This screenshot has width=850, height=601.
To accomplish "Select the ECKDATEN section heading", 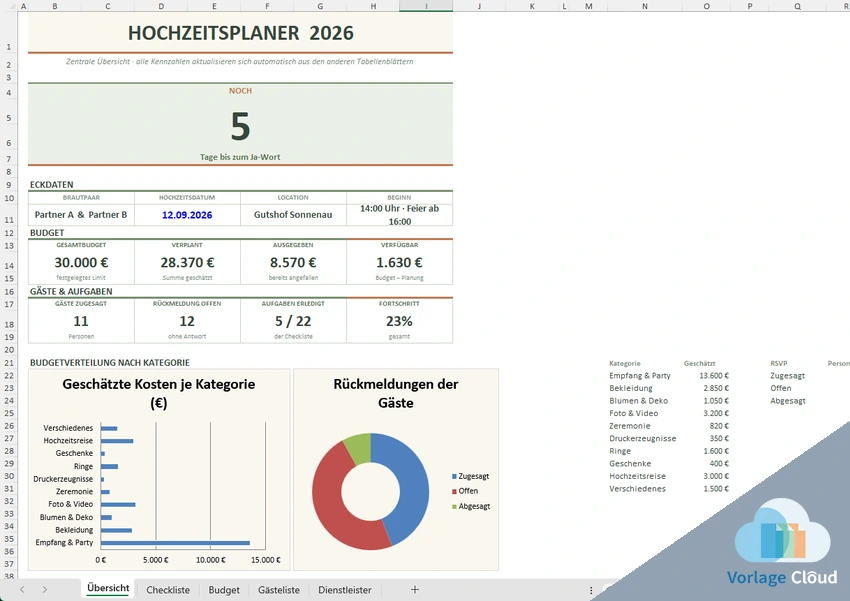I will tap(51, 185).
